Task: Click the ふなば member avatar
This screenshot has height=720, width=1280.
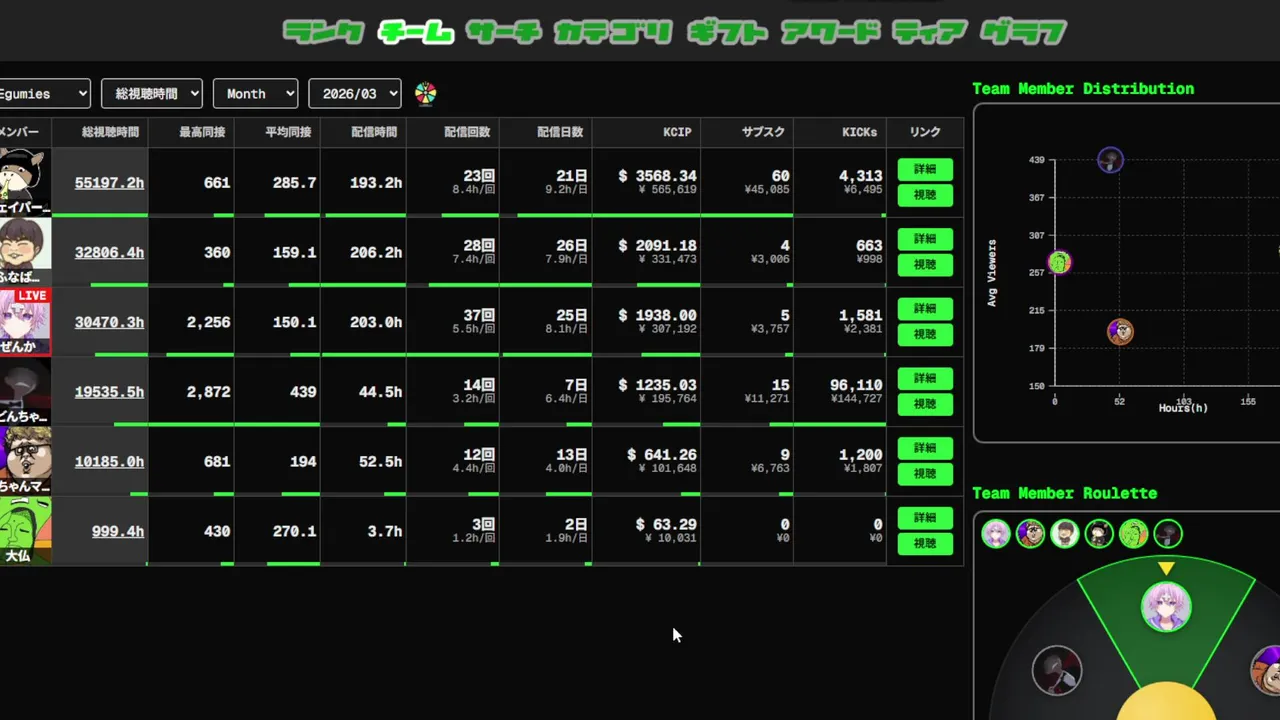Action: pyautogui.click(x=24, y=252)
